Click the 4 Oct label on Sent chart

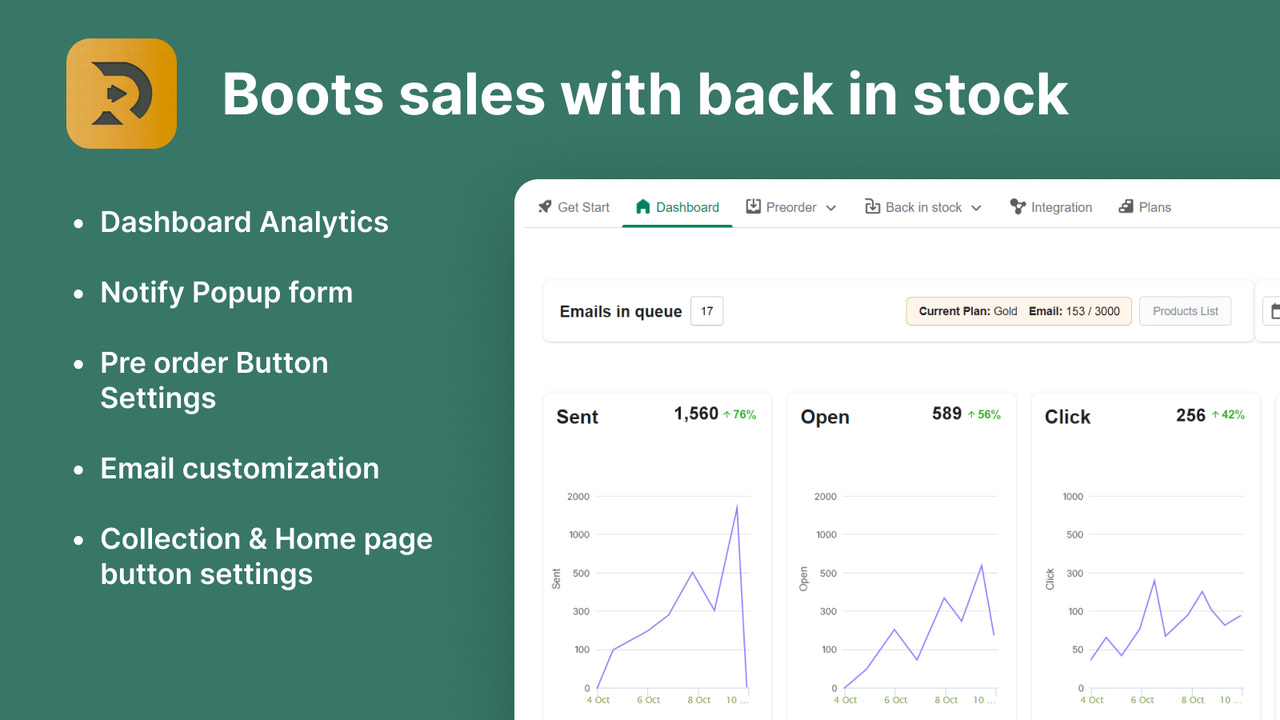click(x=598, y=700)
